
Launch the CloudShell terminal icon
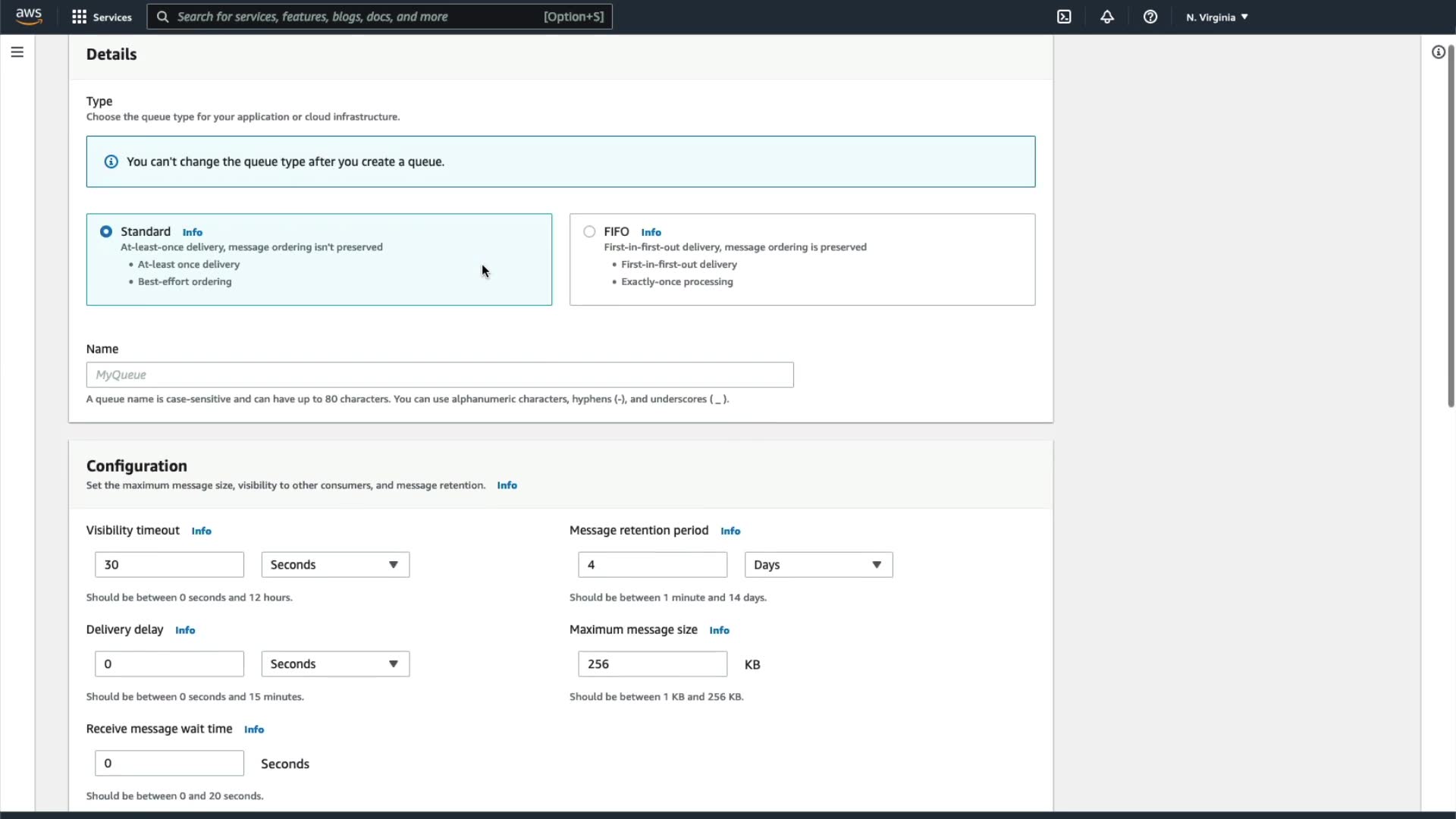pyautogui.click(x=1064, y=17)
